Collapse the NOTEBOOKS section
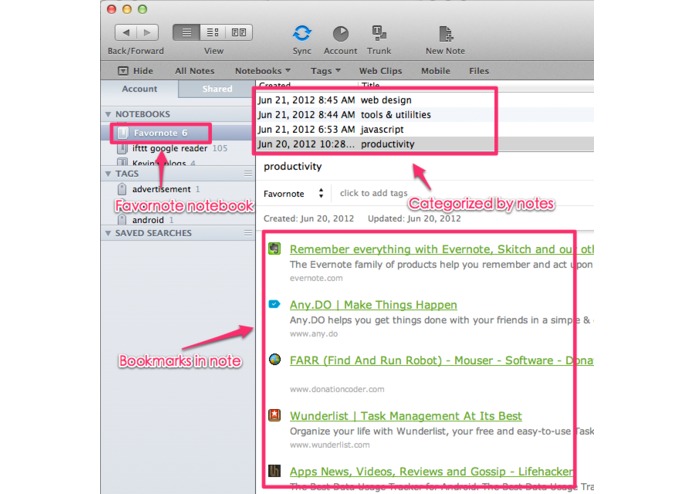The width and height of the screenshot is (695, 494). 108,114
